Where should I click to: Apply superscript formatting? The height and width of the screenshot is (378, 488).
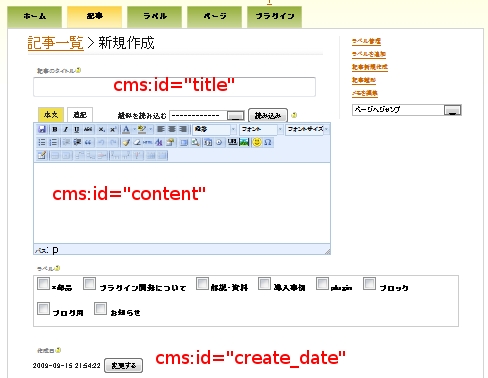click(113, 129)
